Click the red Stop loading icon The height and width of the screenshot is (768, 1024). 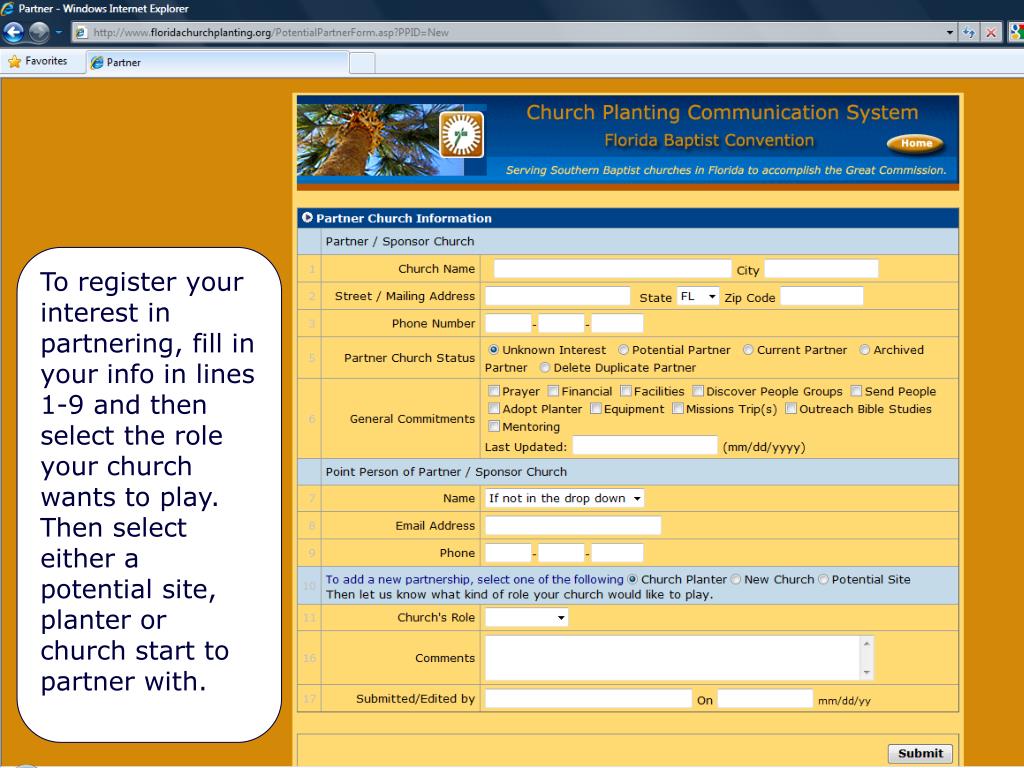(x=991, y=32)
